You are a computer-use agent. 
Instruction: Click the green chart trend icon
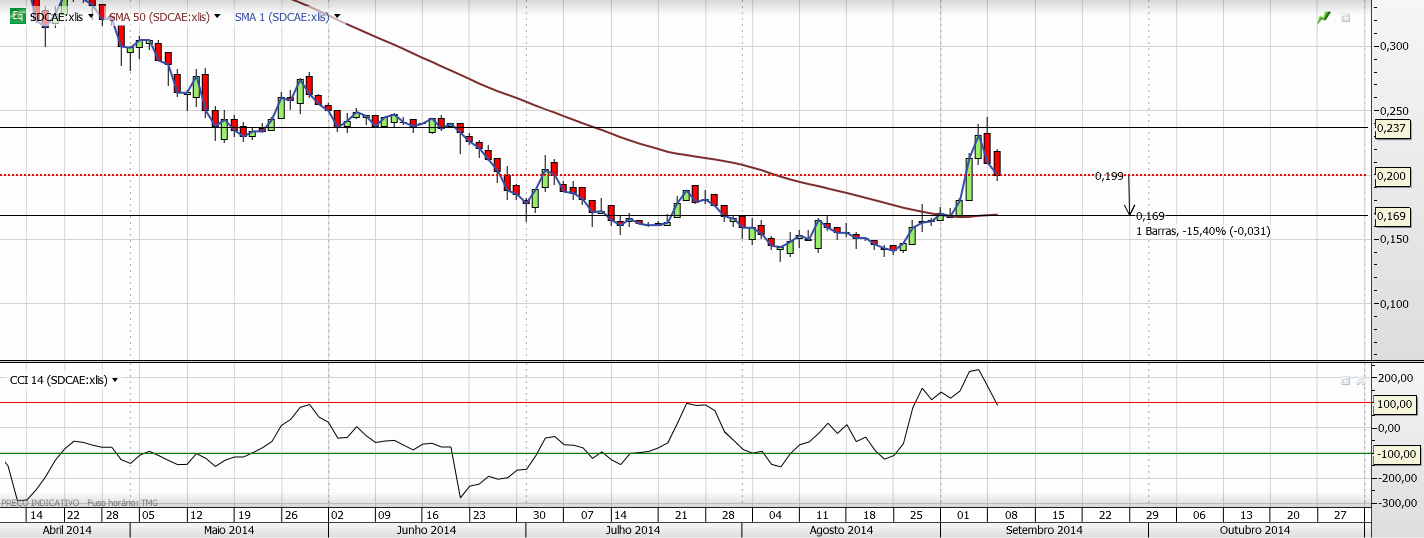(x=1324, y=17)
